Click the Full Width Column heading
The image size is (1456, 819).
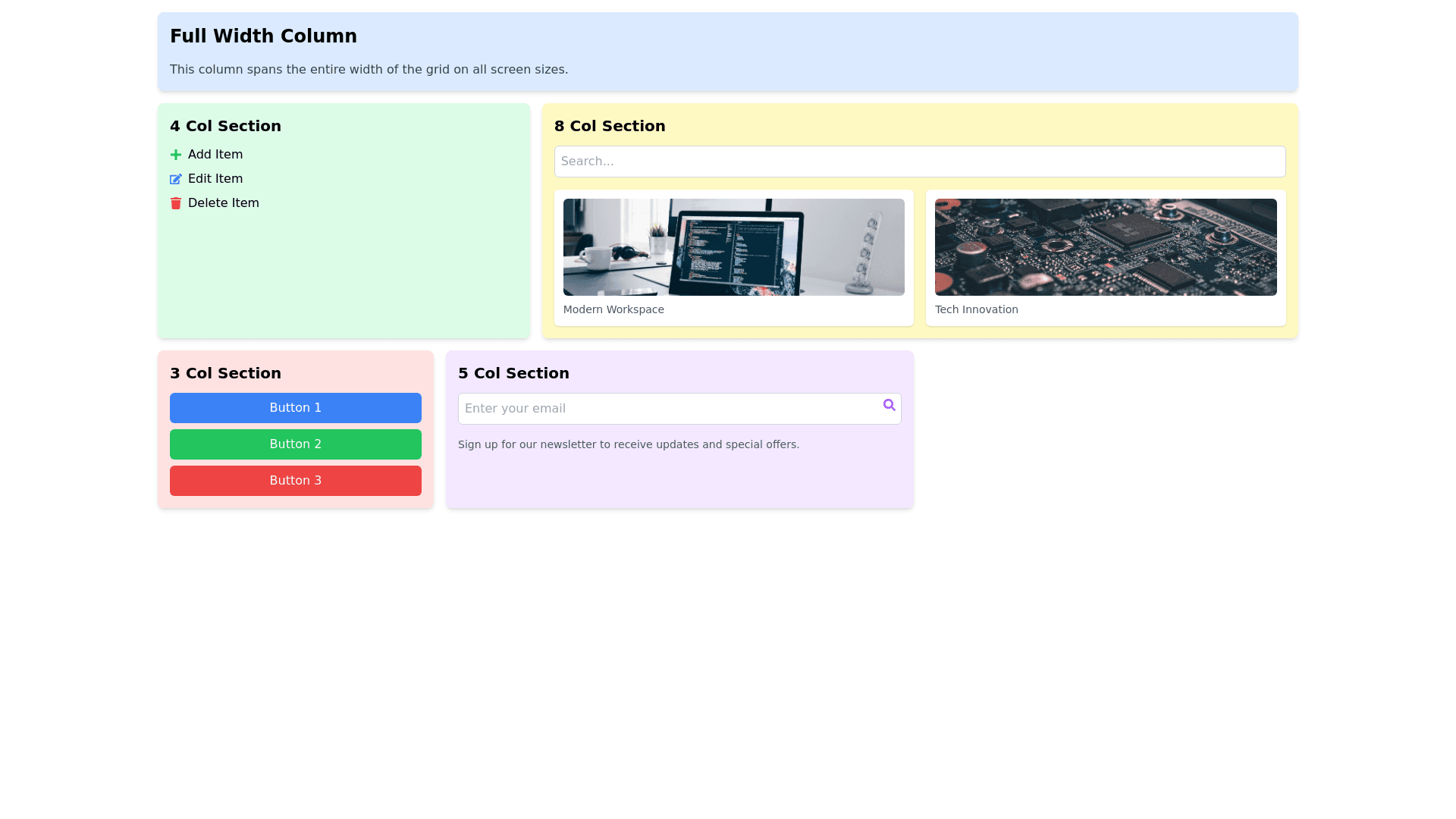click(263, 36)
